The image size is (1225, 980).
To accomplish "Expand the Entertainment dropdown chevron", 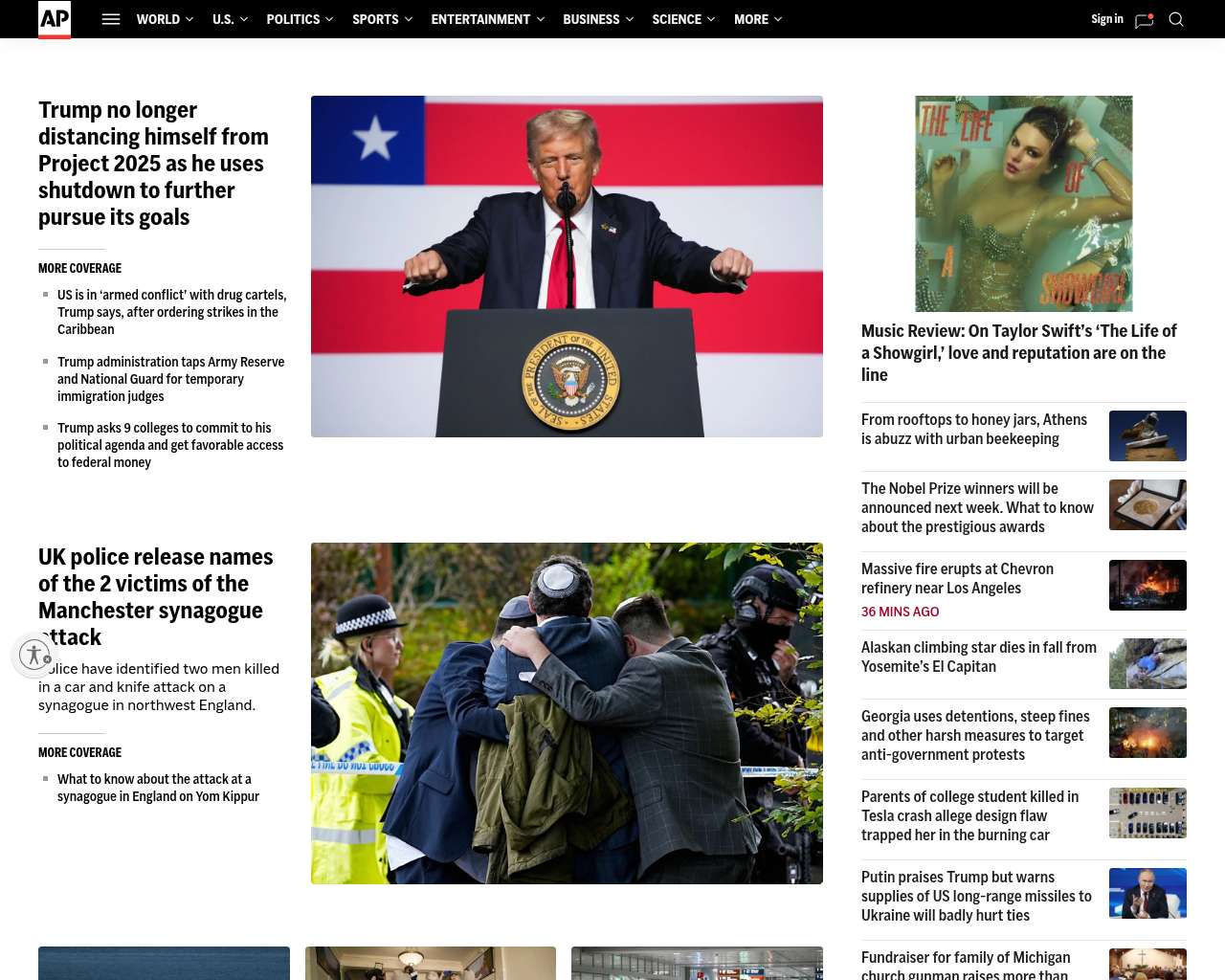I will [540, 19].
